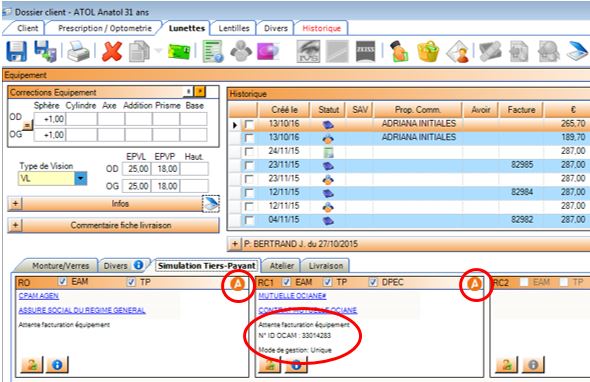Click the printer icon in toolbar
Screen dimensions: 590x382
[x=78, y=52]
